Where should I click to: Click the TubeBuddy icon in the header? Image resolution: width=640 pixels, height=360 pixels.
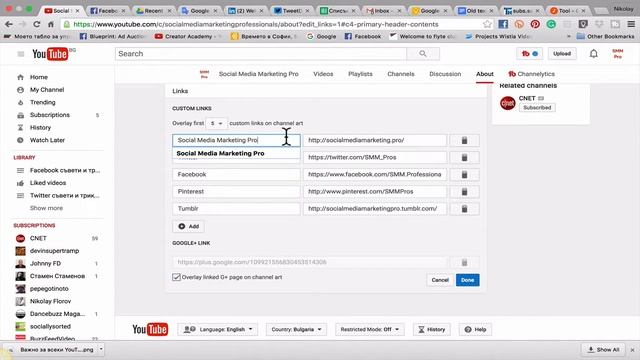[x=530, y=53]
